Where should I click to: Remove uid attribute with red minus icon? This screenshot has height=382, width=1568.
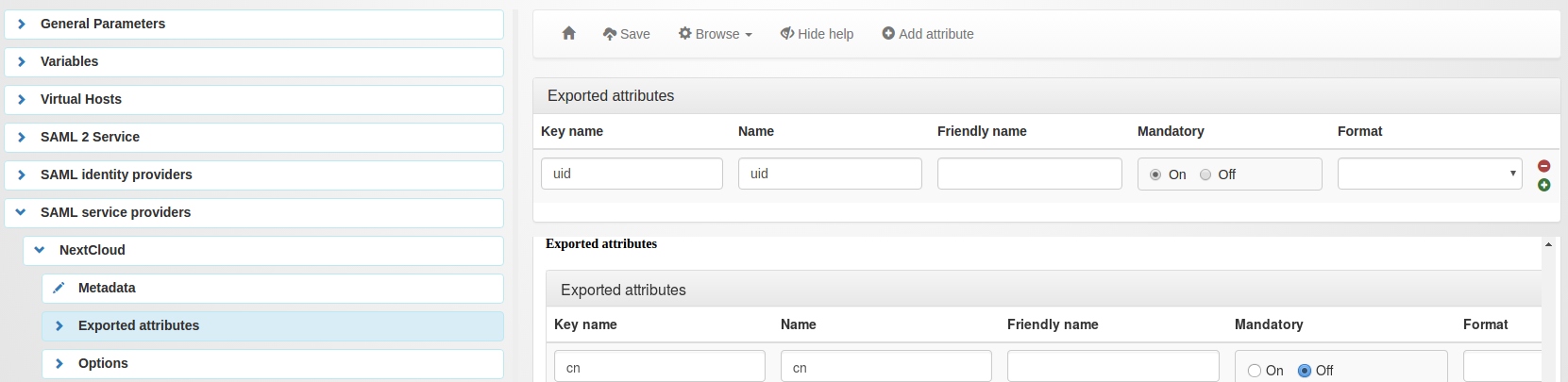point(1544,166)
